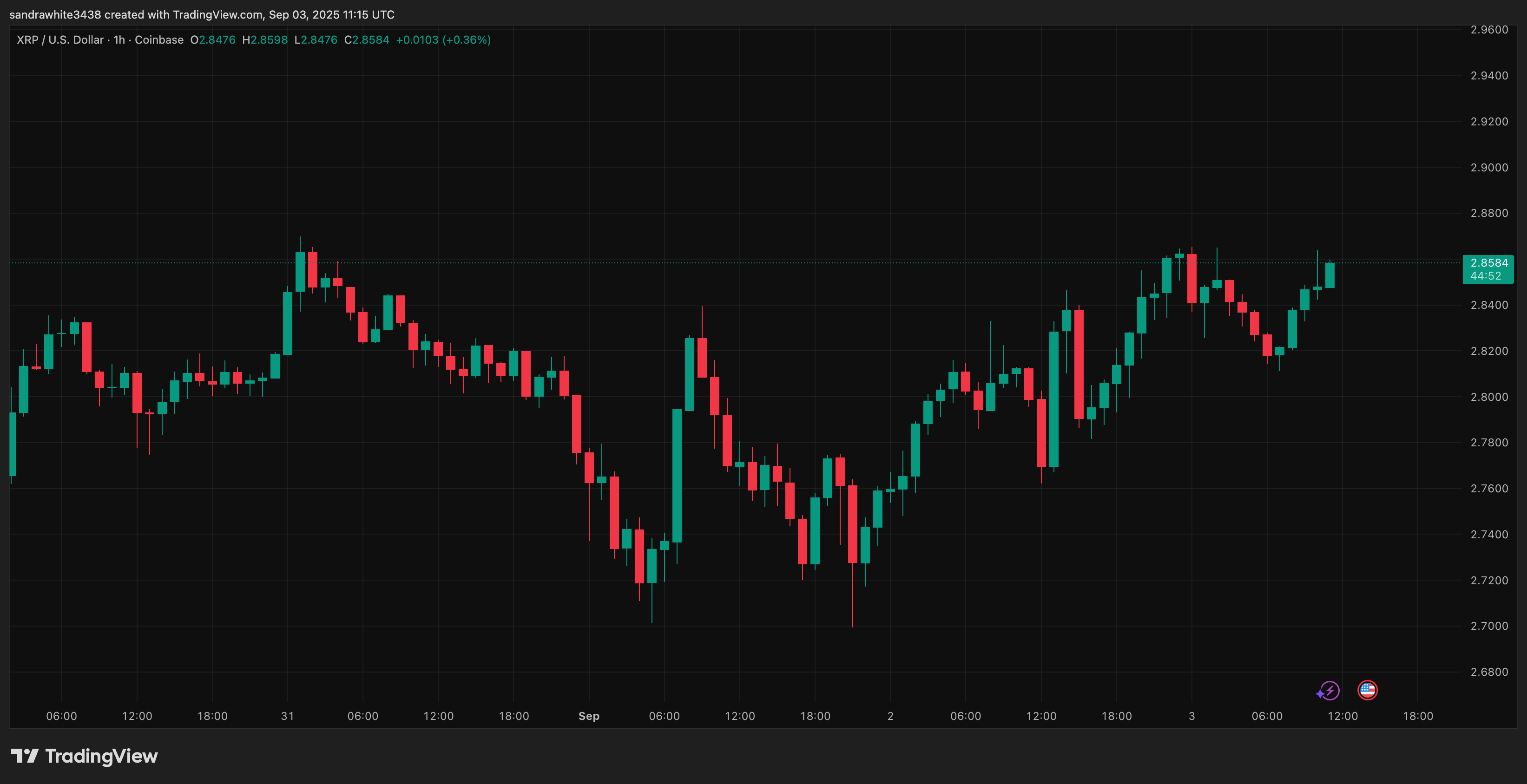
Task: Click the 'Sep' date marker on time axis
Action: tap(589, 716)
